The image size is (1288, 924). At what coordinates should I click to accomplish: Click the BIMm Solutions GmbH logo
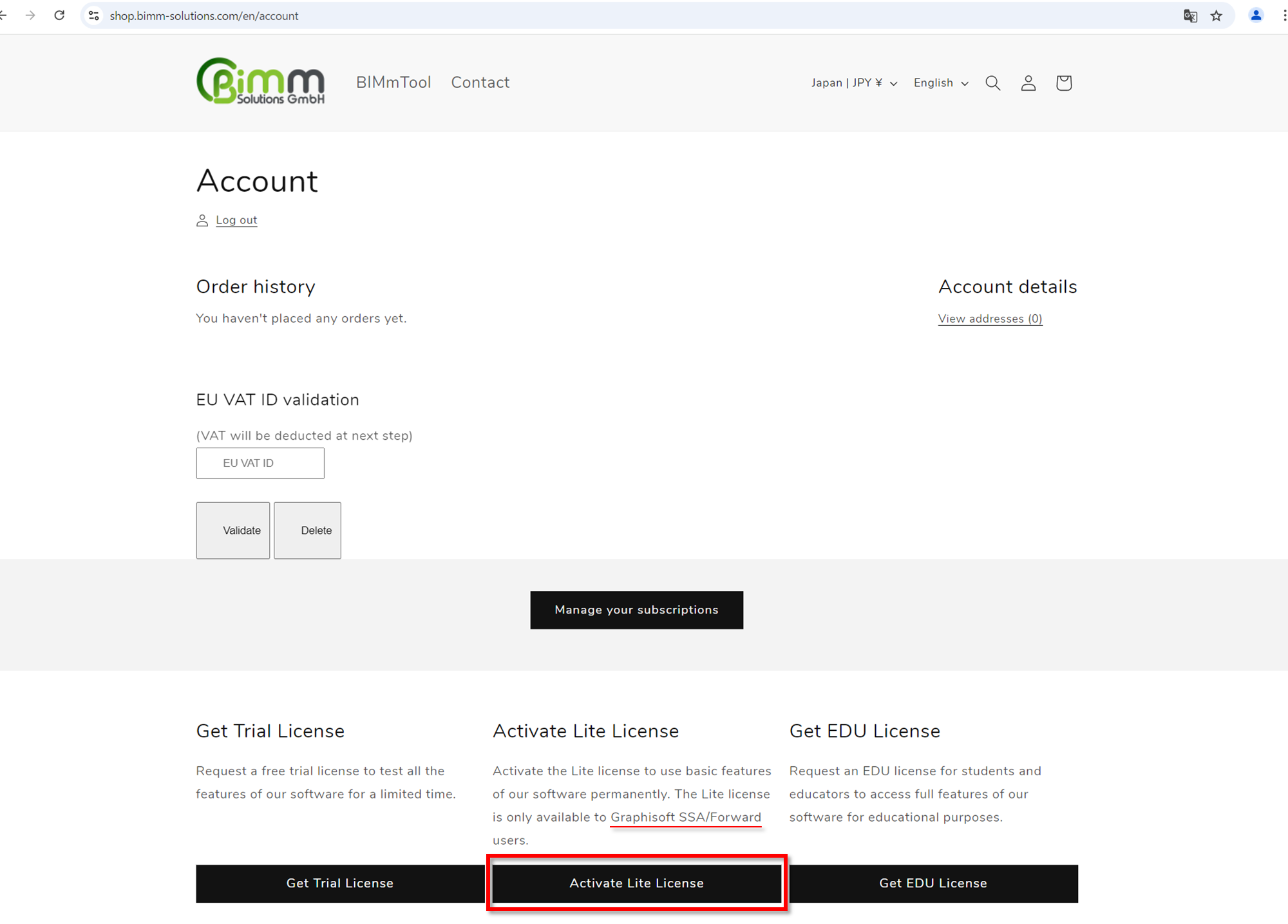point(260,81)
